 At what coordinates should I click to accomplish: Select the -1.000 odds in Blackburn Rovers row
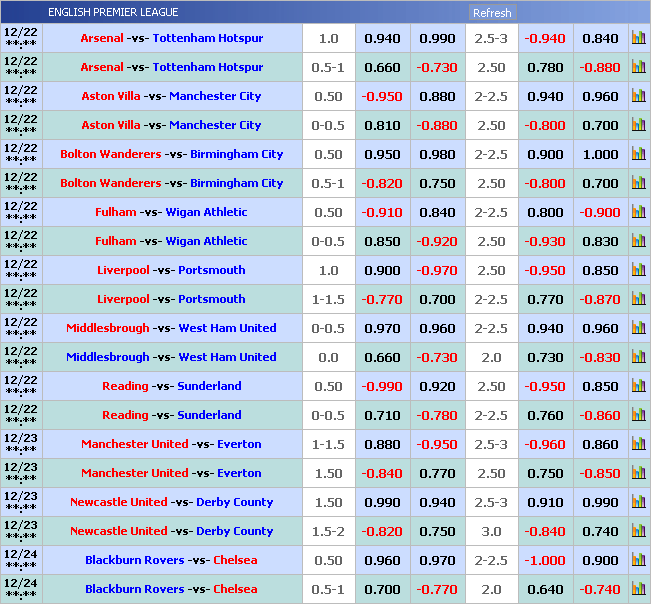(545, 561)
